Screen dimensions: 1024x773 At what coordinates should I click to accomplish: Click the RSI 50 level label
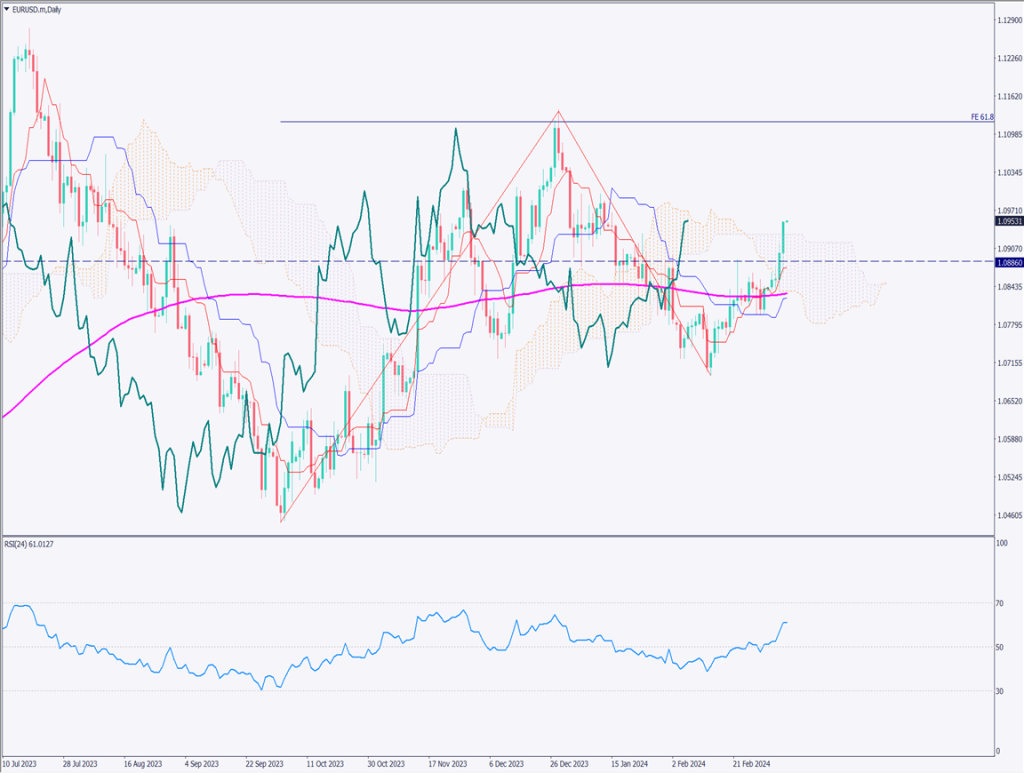[x=1000, y=647]
